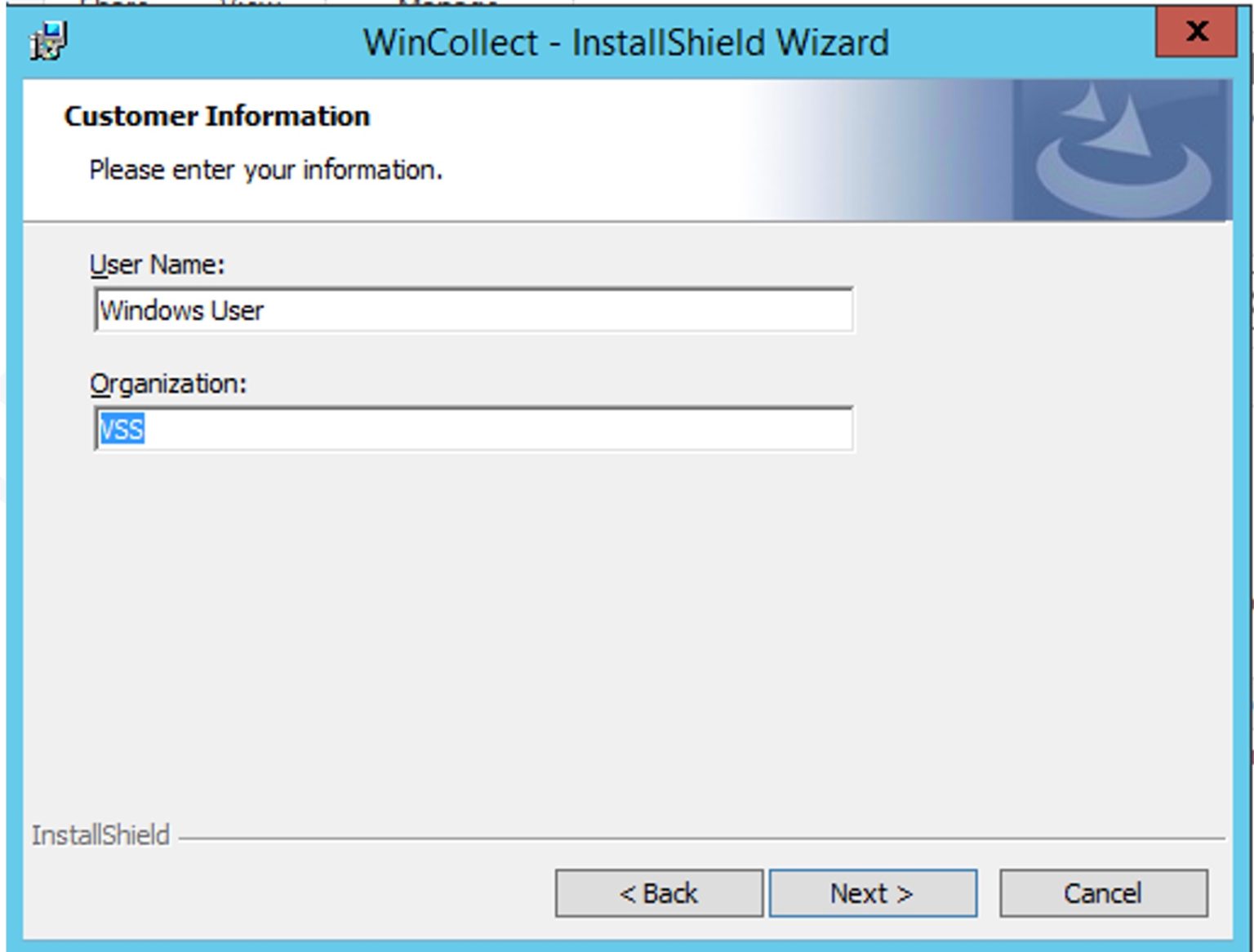Click the 'Please enter your information.' text
1254x952 pixels.
266,170
